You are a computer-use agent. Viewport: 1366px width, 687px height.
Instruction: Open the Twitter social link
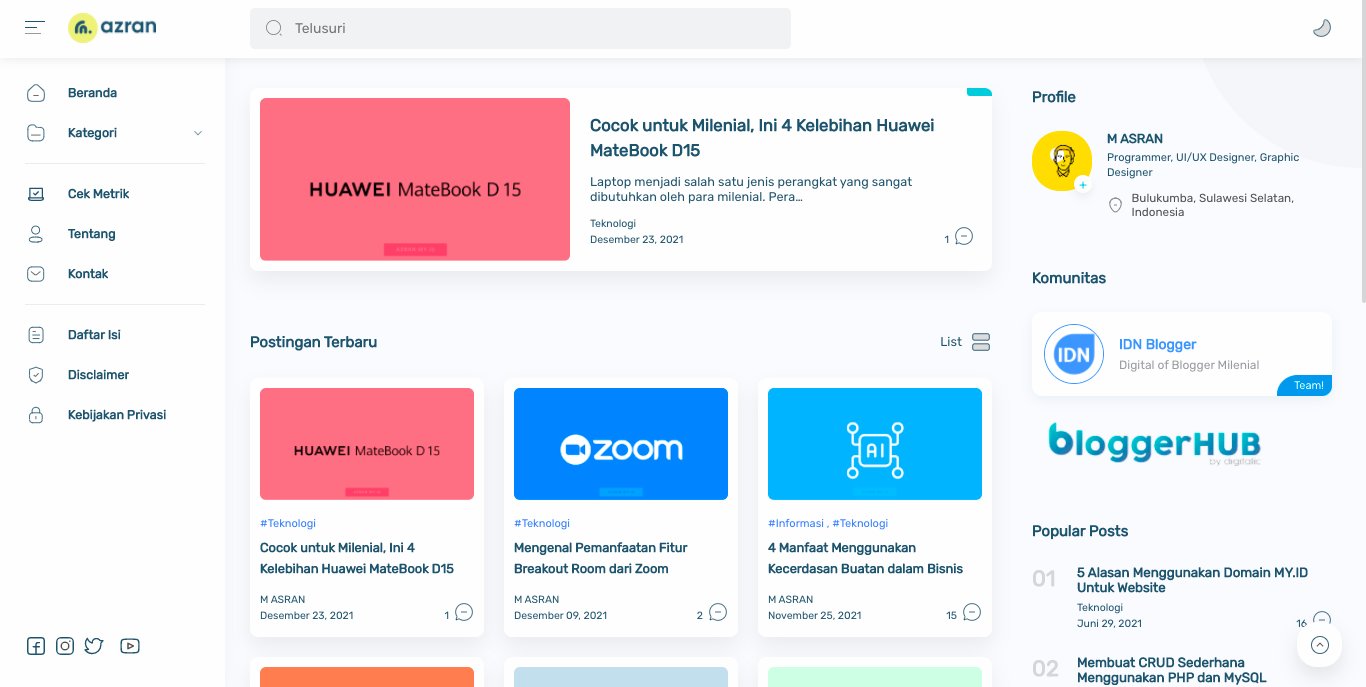click(94, 646)
